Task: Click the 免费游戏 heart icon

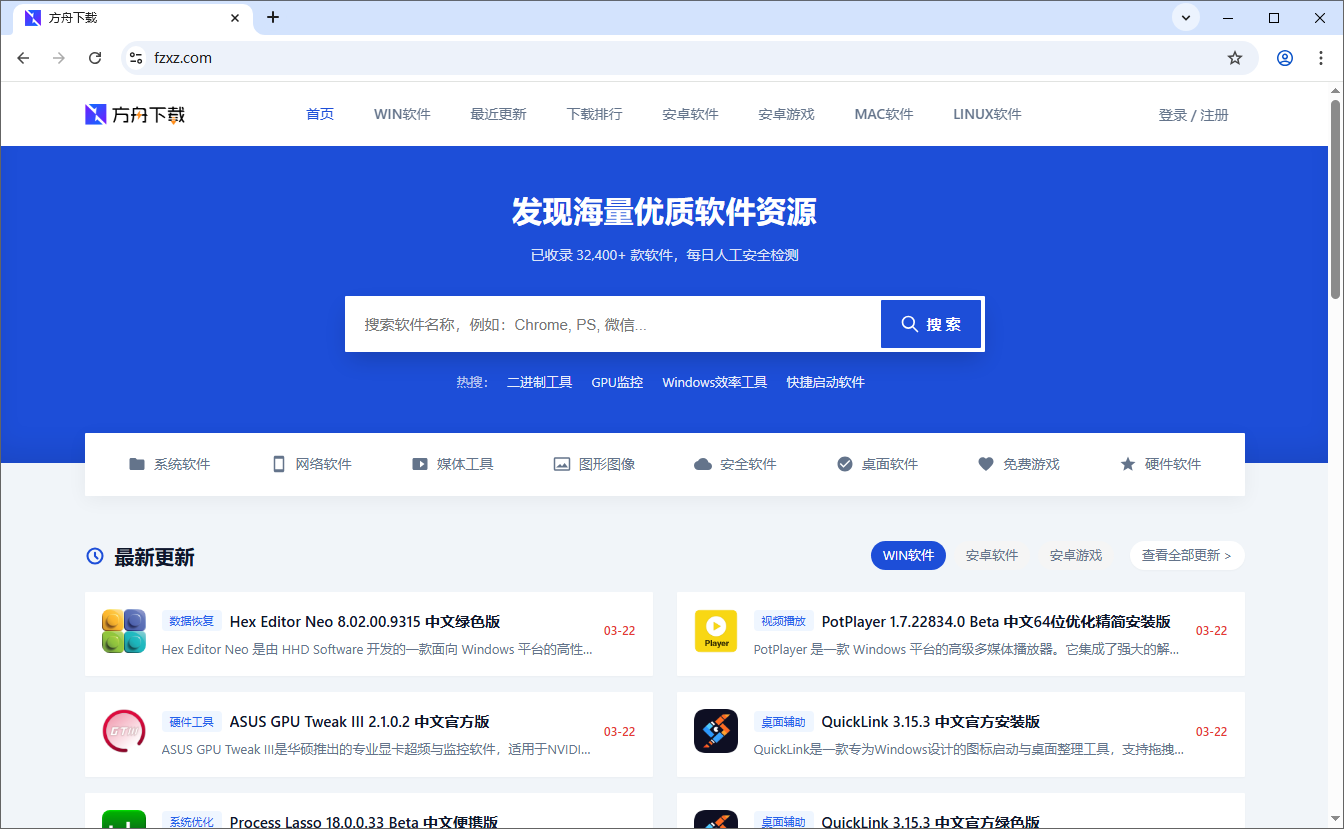Action: coord(985,463)
